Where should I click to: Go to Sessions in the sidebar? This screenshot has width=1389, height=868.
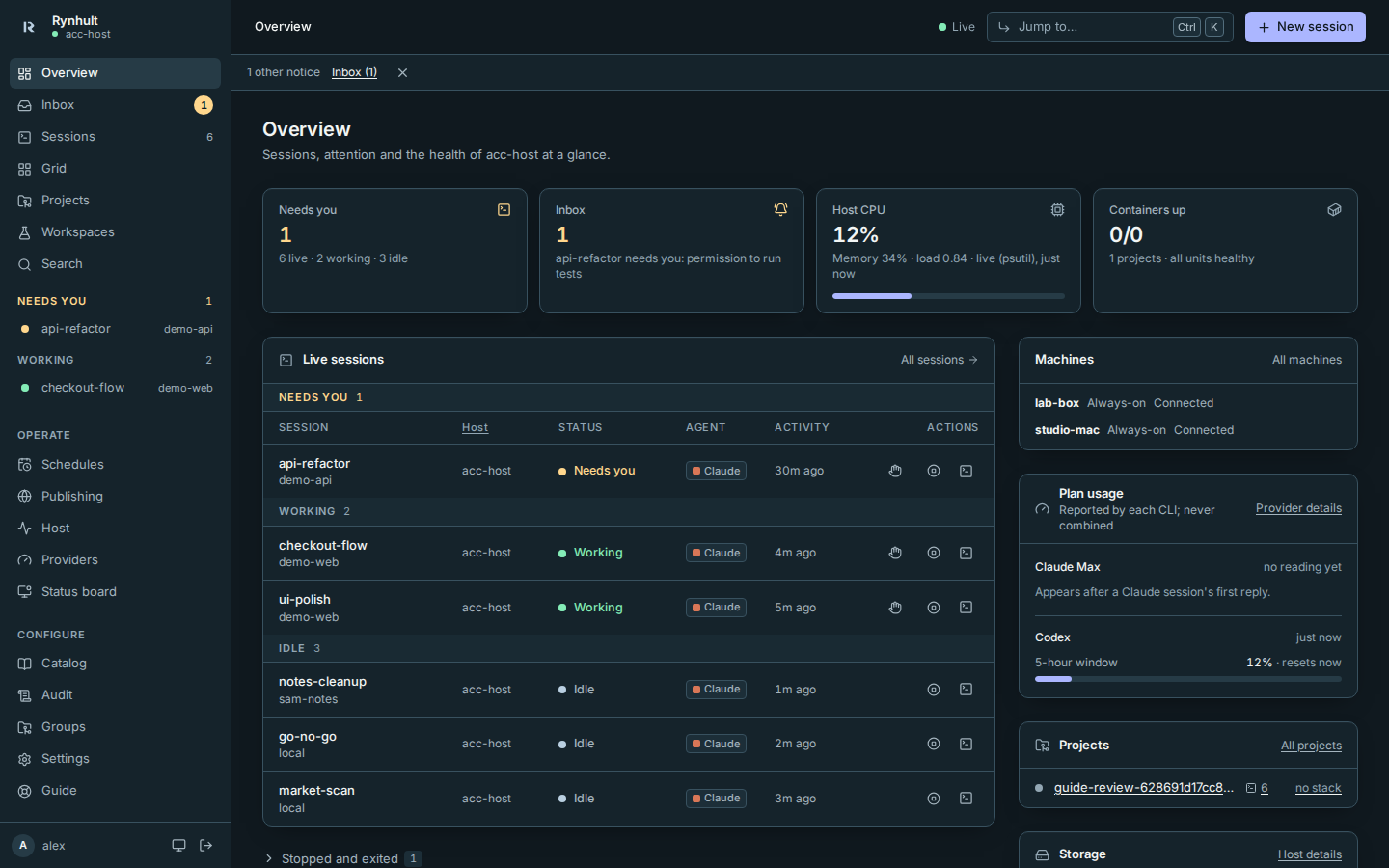[x=115, y=137]
